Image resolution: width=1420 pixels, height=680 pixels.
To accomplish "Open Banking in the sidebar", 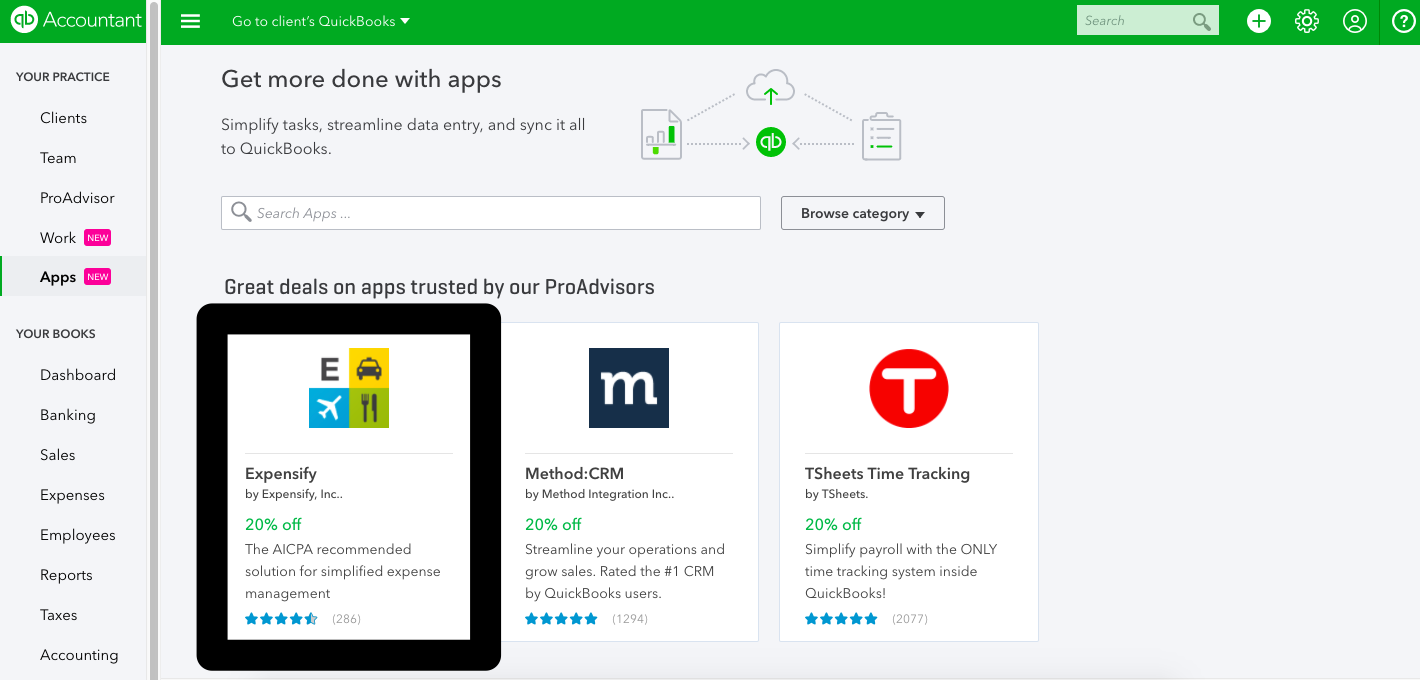I will [68, 415].
